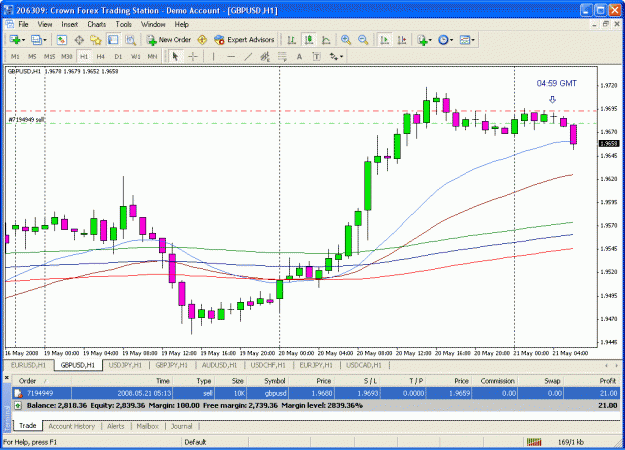Image resolution: width=625 pixels, height=450 pixels.
Task: Open the Insert menu
Action: [x=70, y=24]
